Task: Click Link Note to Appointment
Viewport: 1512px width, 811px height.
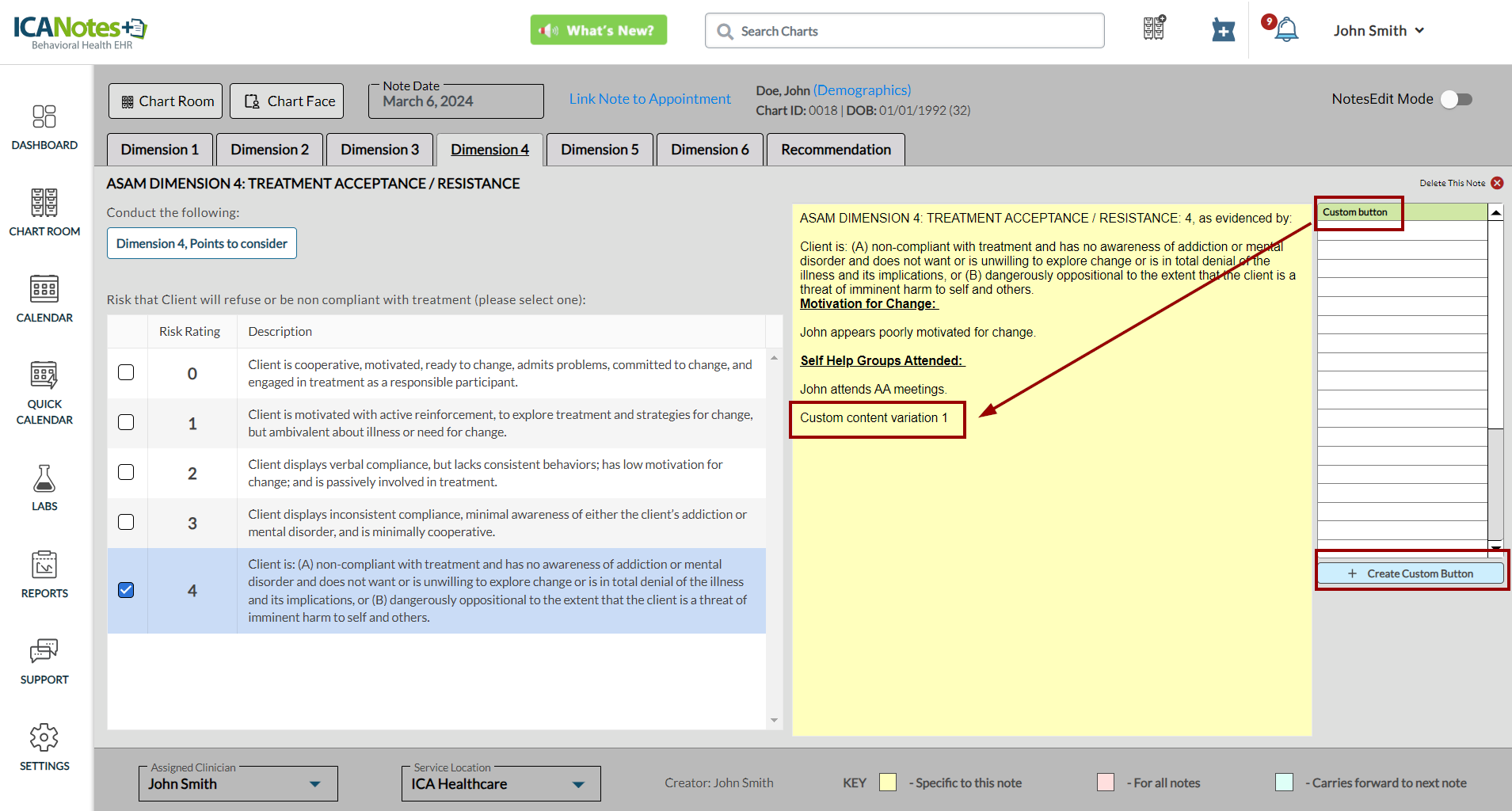Action: click(x=649, y=99)
